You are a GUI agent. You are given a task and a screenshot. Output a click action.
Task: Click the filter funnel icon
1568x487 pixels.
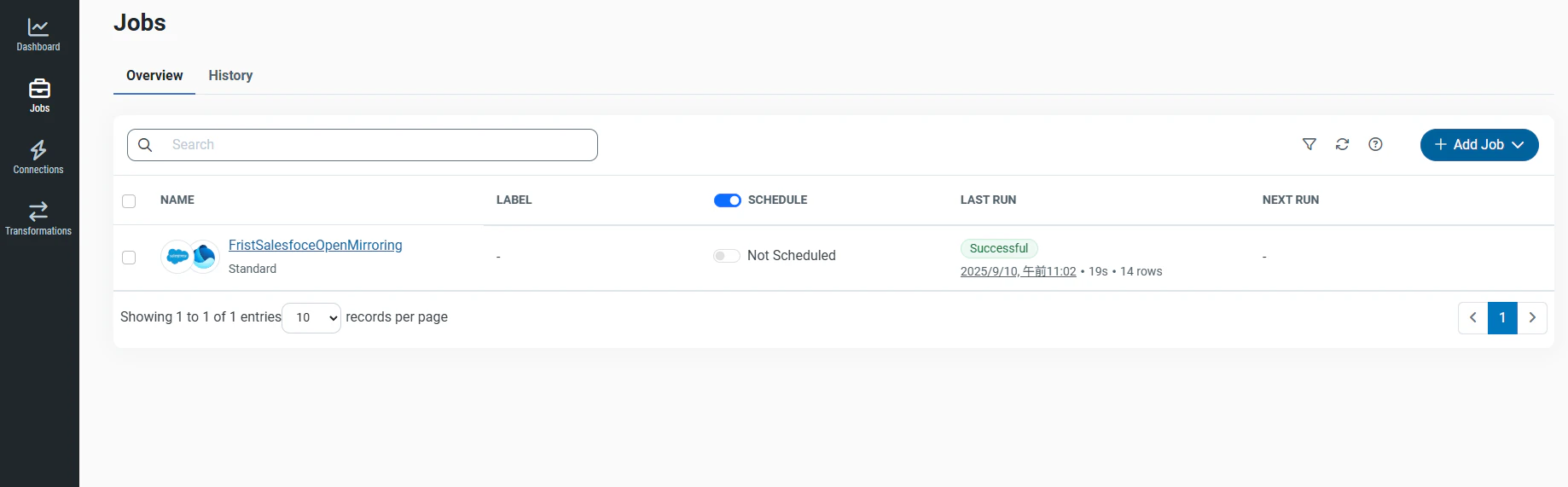coord(1310,144)
